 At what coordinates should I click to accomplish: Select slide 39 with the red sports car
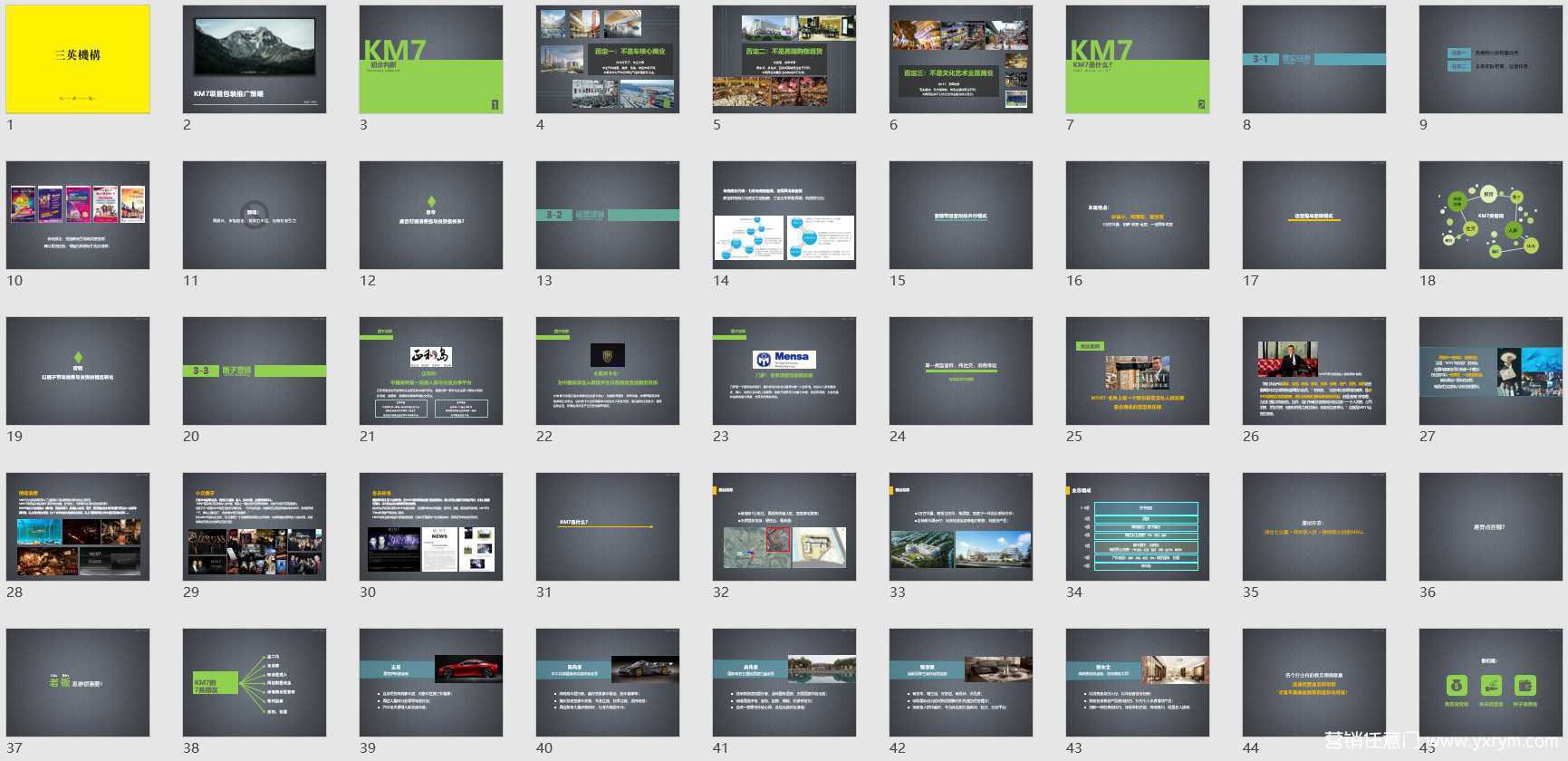click(431, 682)
